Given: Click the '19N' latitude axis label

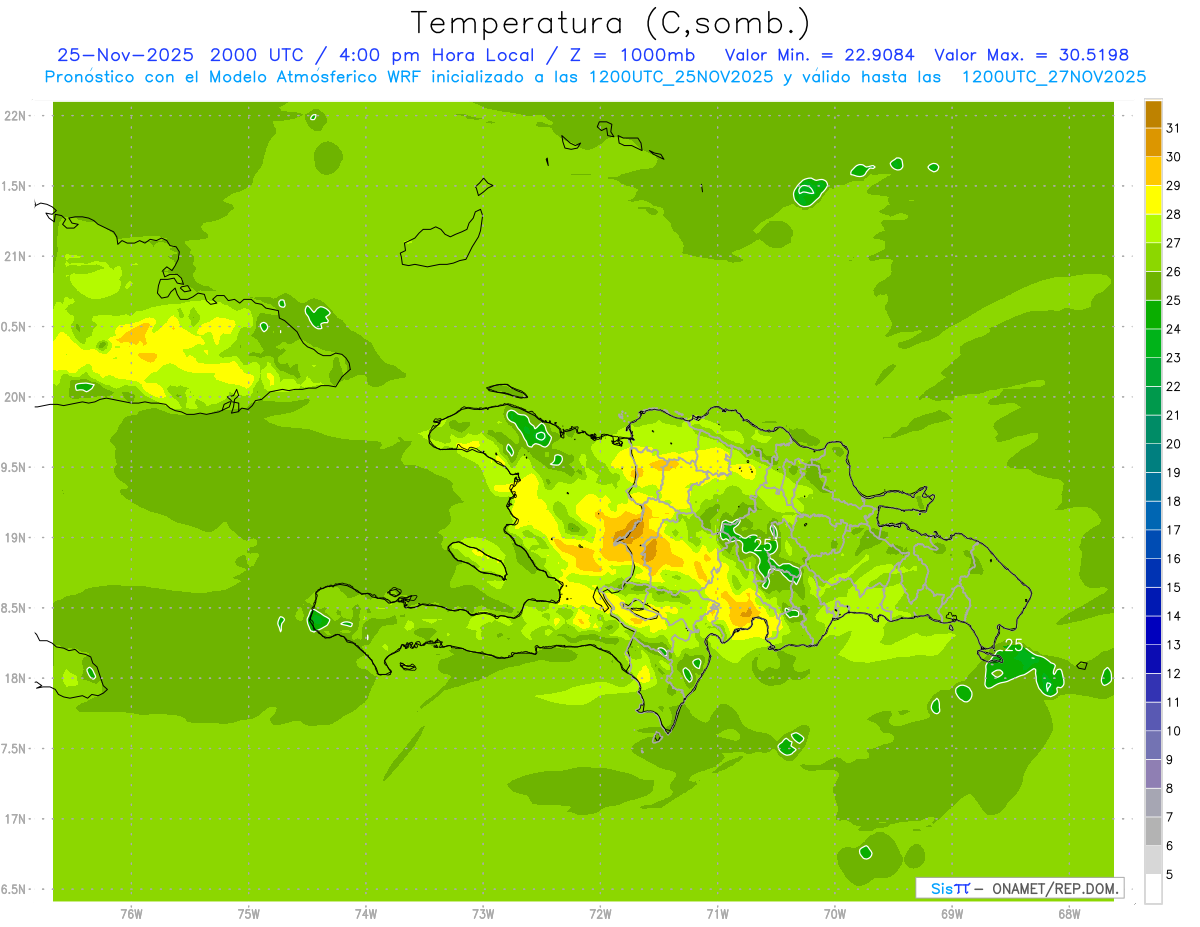Looking at the screenshot, I should click(x=15, y=538).
